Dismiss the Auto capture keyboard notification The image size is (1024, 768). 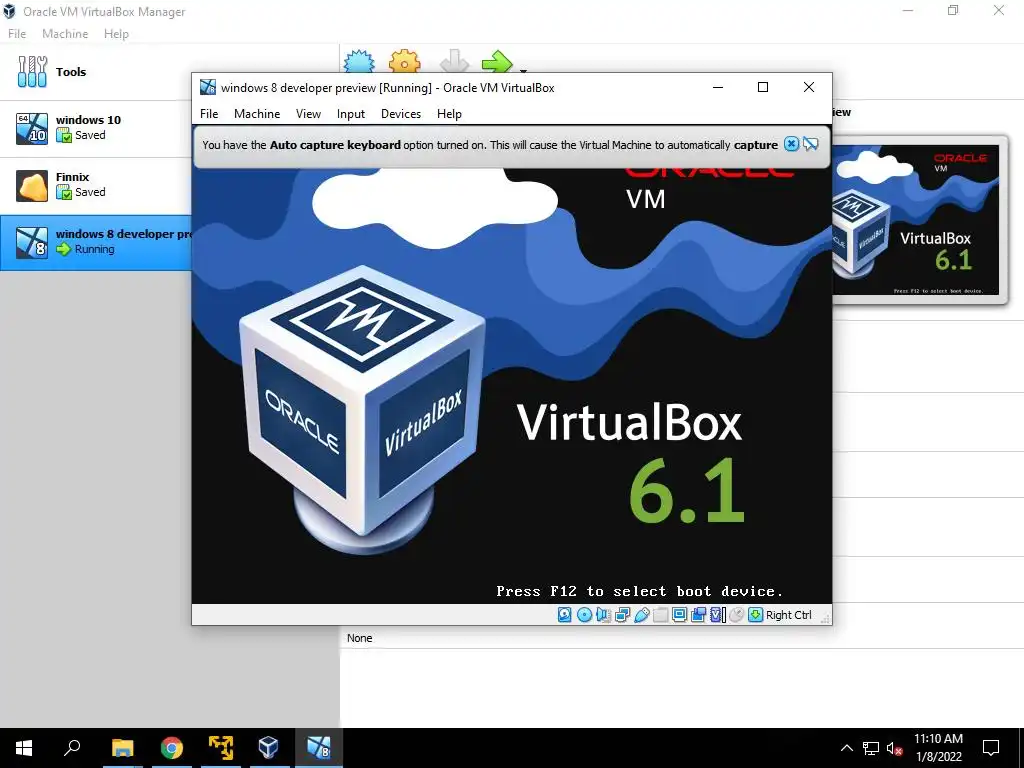(x=791, y=144)
